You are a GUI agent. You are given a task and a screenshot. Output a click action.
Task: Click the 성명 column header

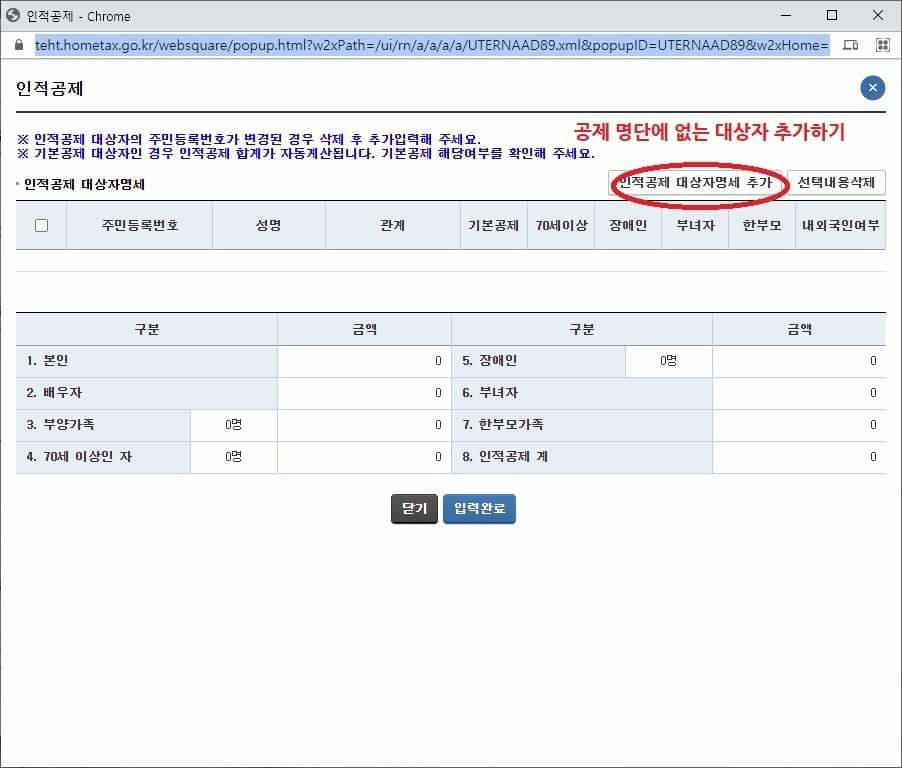pyautogui.click(x=268, y=226)
